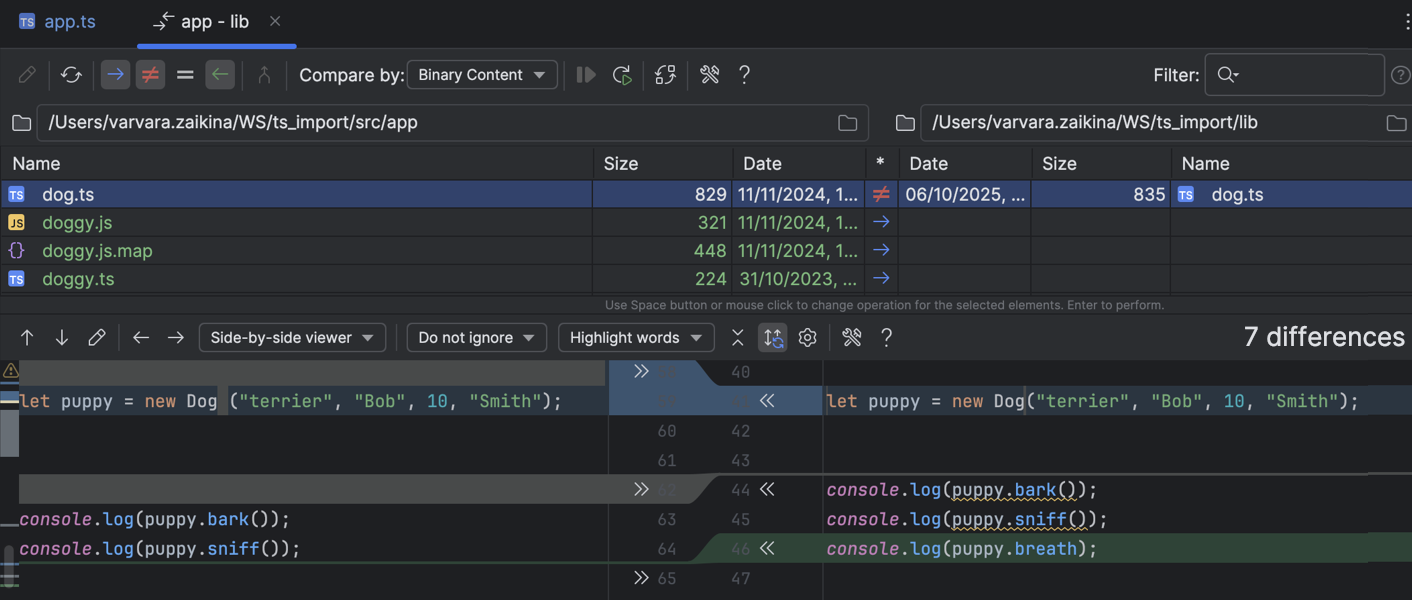Select the app - lib comparison tab

213,21
